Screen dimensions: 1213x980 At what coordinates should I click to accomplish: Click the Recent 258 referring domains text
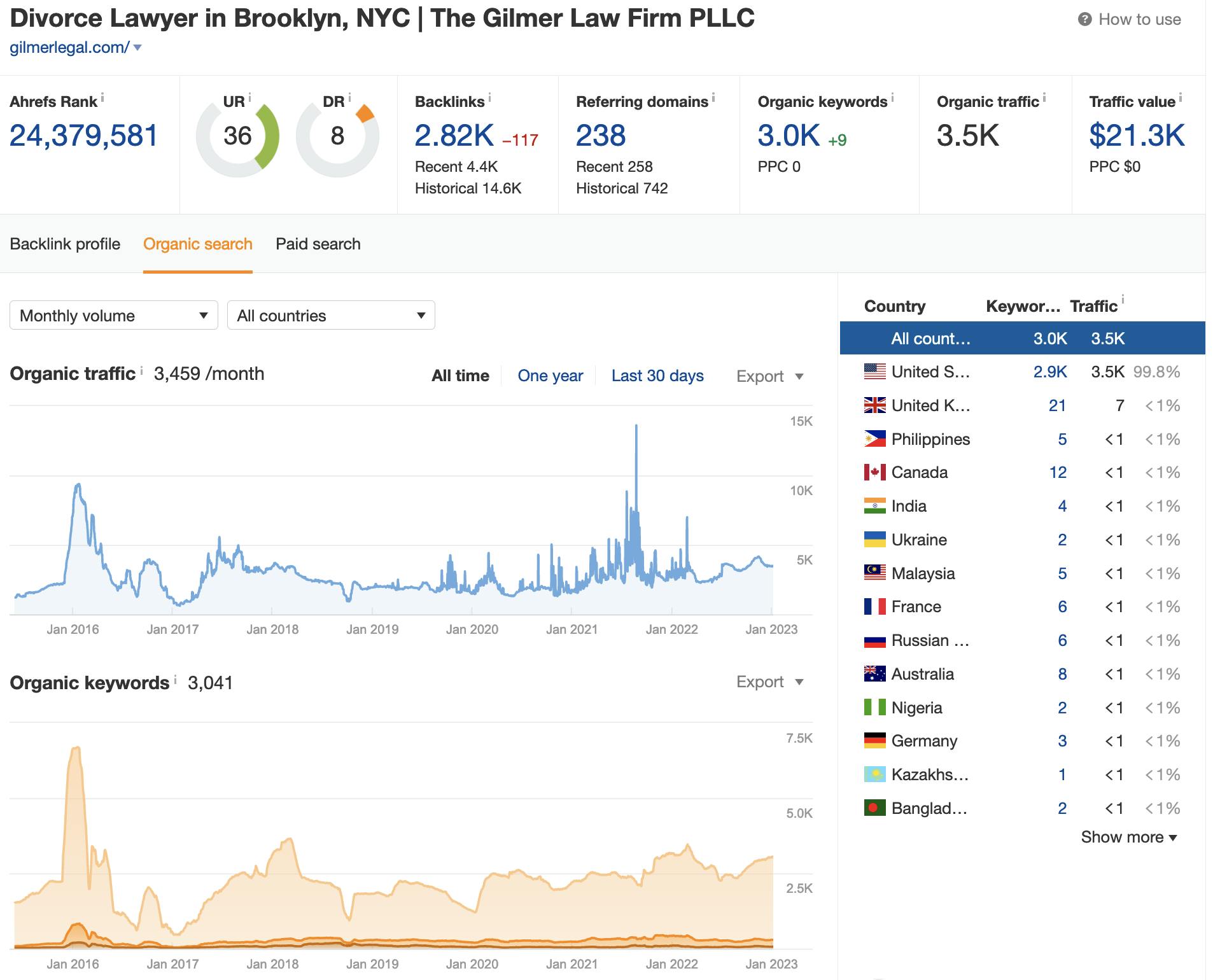(x=614, y=167)
